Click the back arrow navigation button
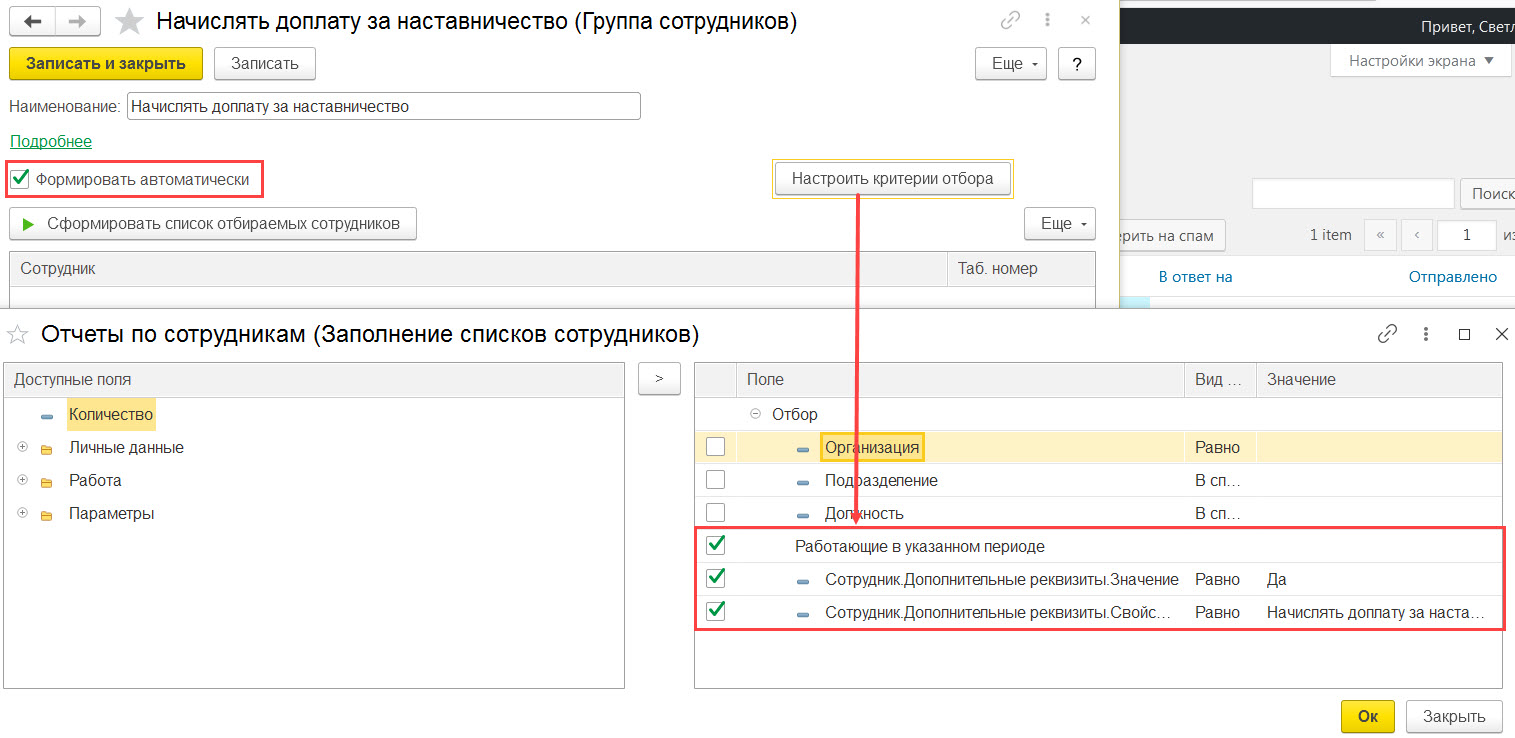Image resolution: width=1515 pixels, height=738 pixels. coord(32,21)
